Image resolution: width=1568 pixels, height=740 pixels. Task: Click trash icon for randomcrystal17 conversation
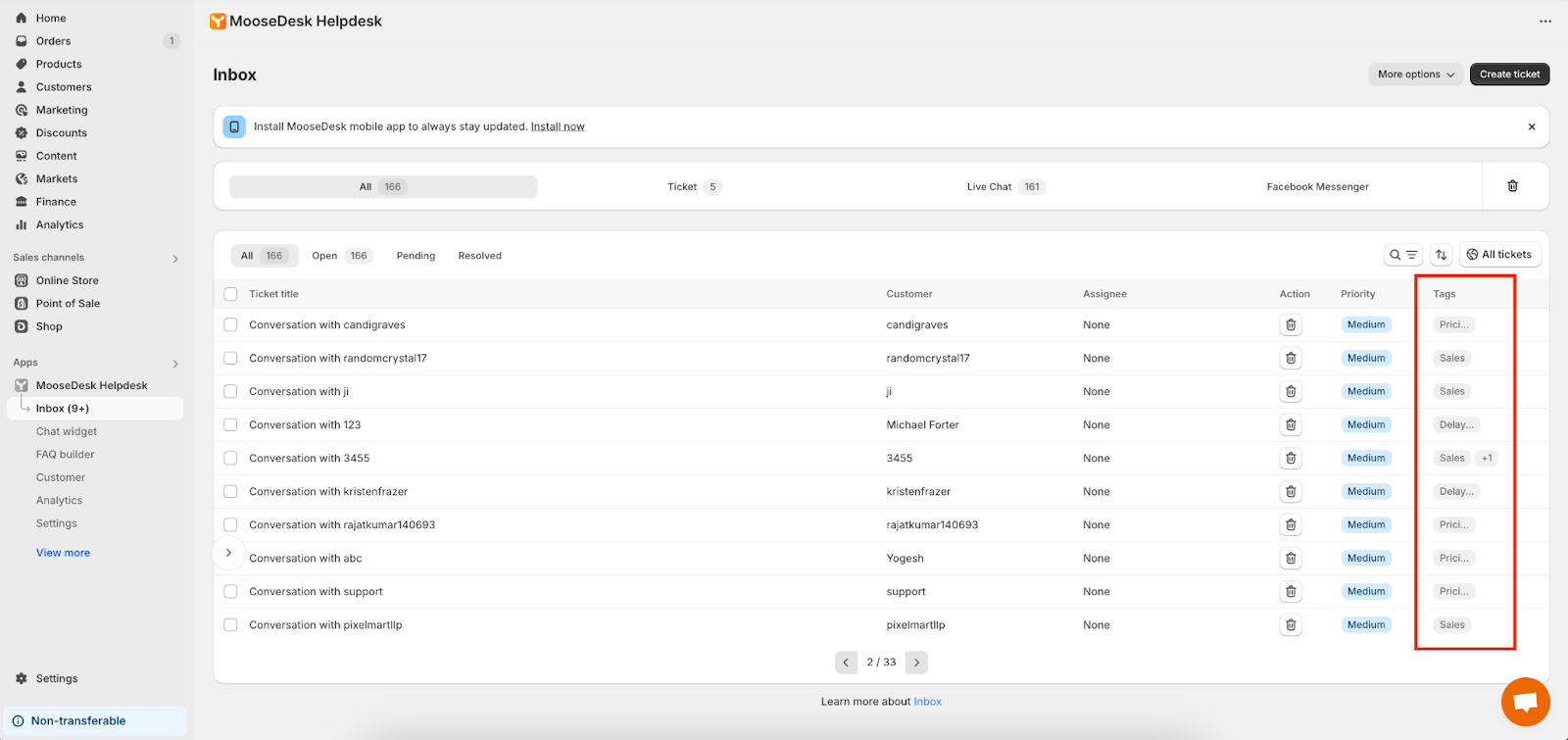point(1291,359)
